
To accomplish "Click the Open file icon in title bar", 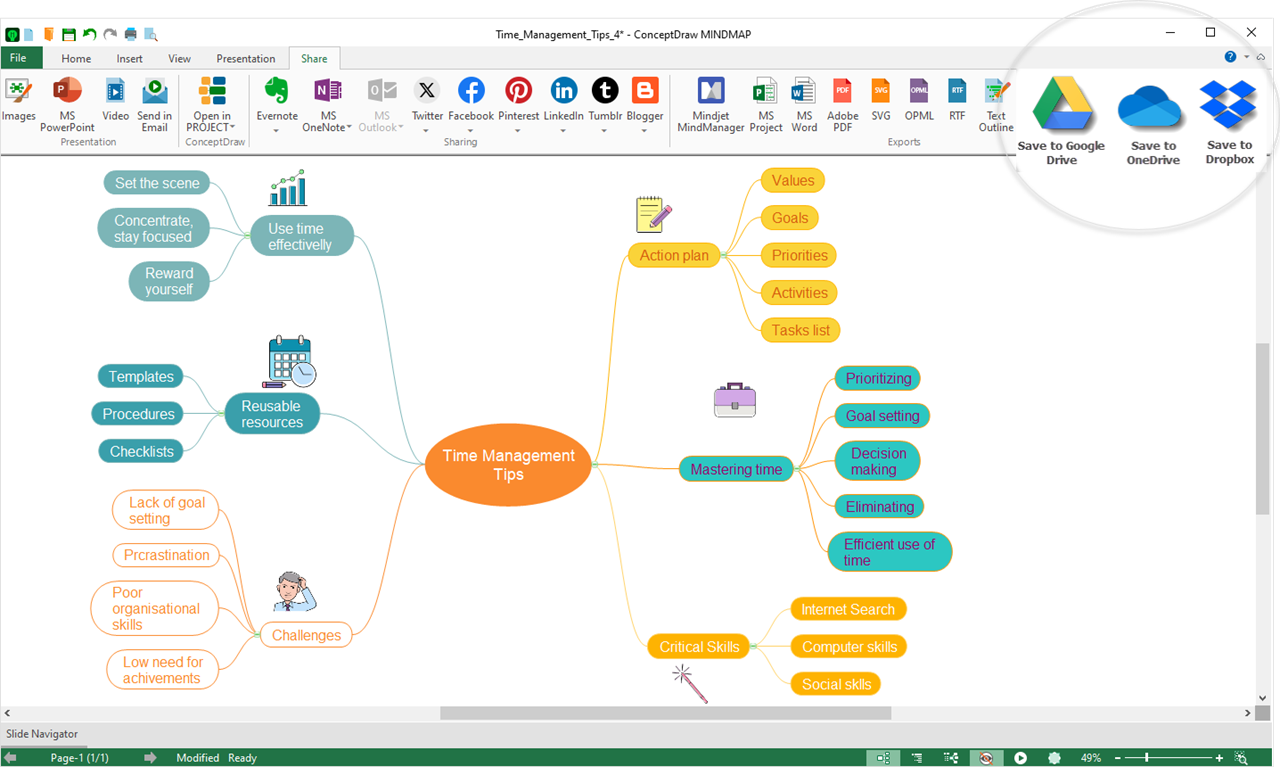I will pyautogui.click(x=49, y=34).
